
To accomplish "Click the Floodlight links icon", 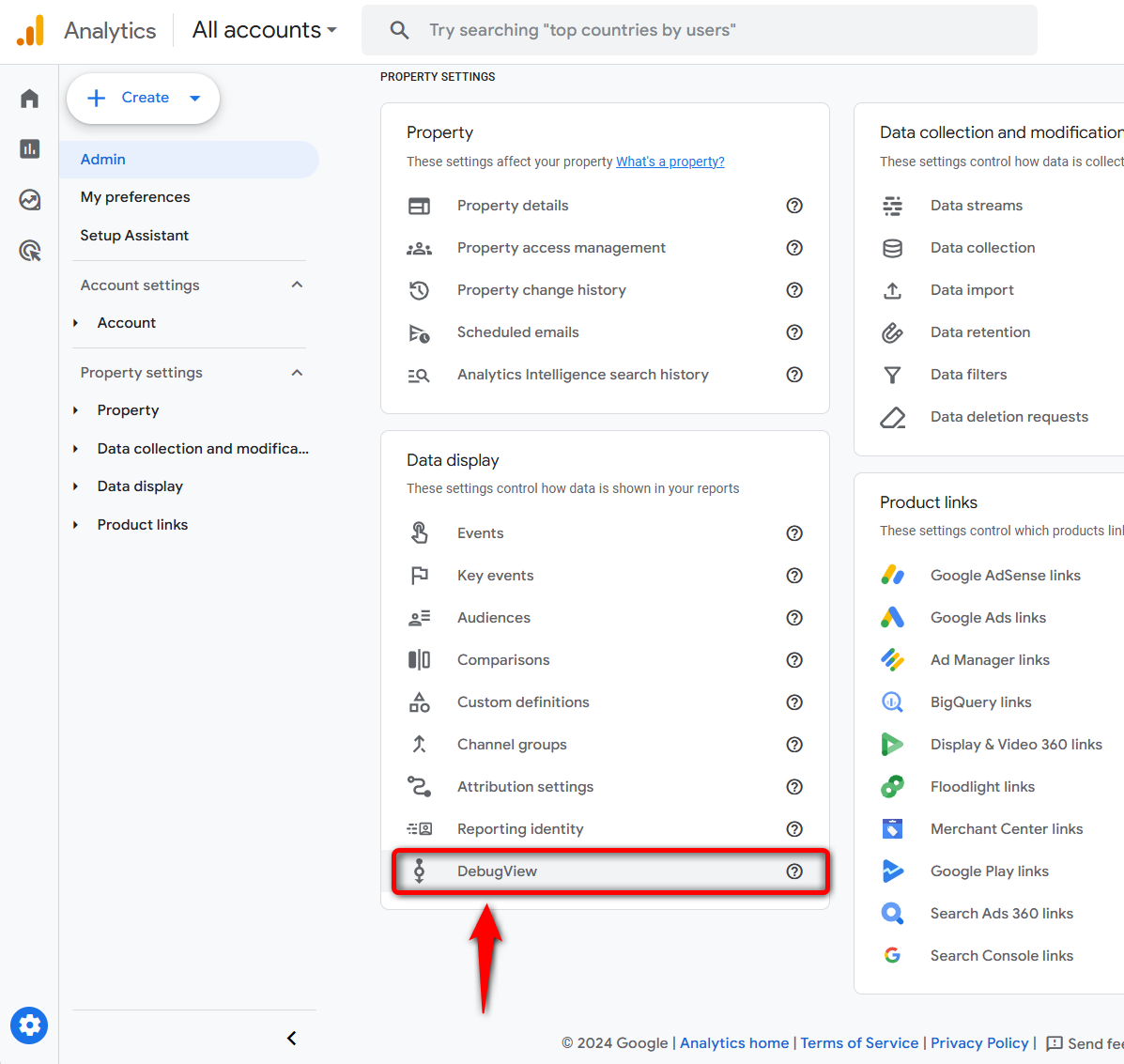I will [892, 787].
